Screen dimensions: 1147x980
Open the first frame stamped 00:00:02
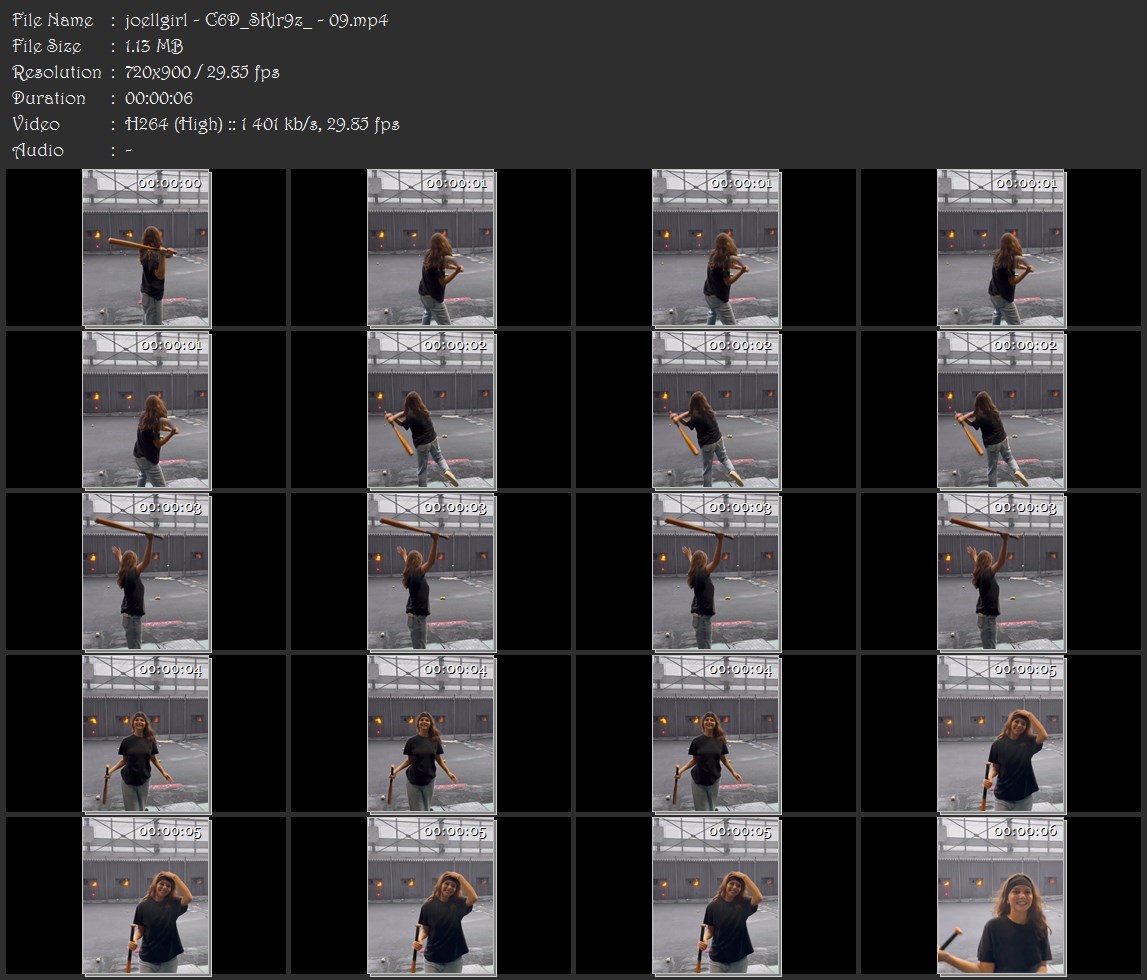(432, 410)
